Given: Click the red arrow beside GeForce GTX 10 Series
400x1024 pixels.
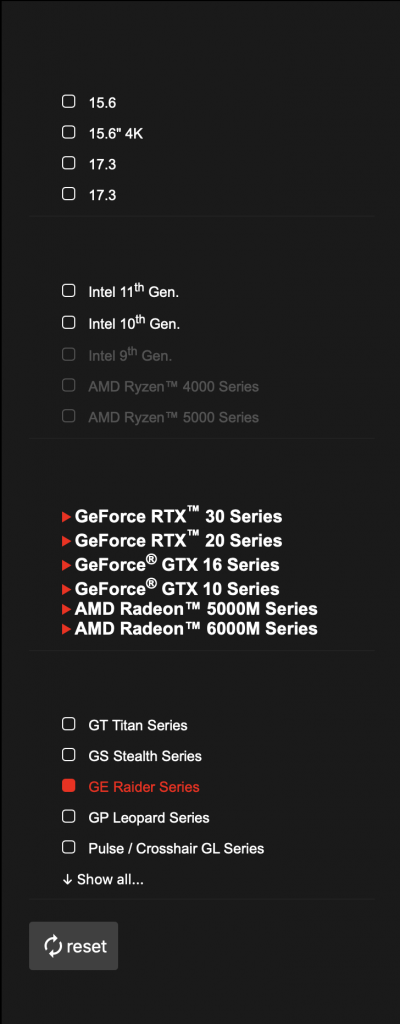Looking at the screenshot, I should [66, 590].
